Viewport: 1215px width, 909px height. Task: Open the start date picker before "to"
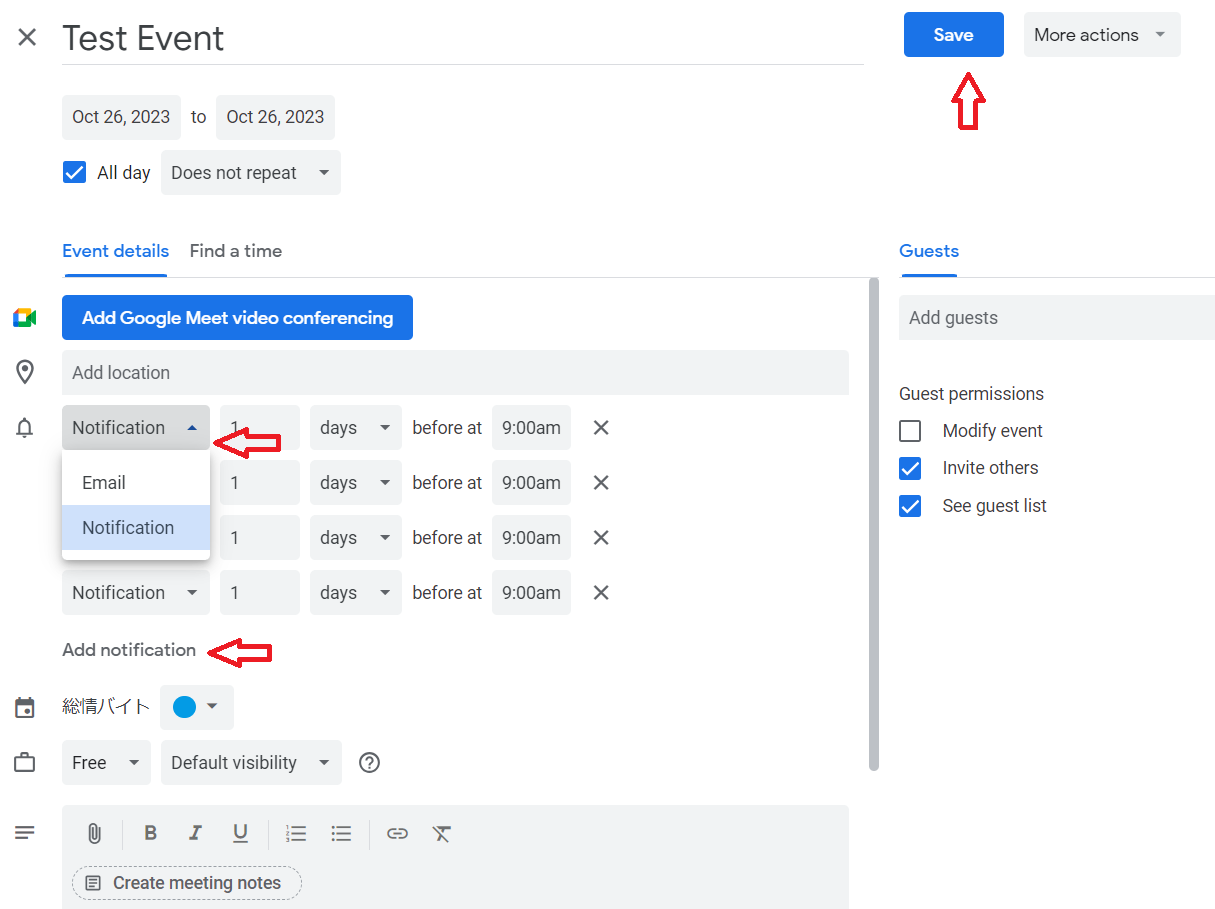pos(121,117)
